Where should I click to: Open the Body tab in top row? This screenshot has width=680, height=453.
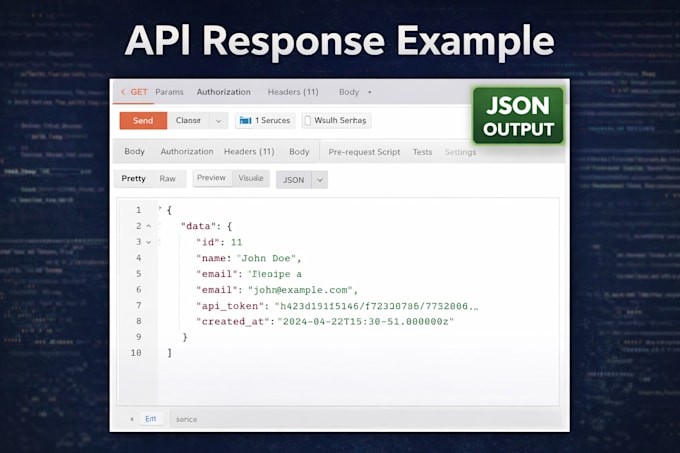(x=349, y=92)
